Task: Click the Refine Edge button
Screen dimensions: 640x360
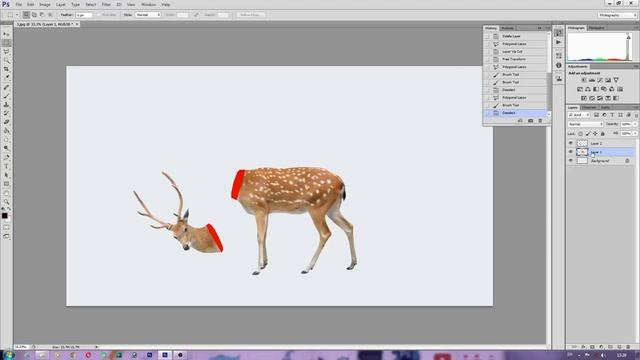Action: coord(251,15)
